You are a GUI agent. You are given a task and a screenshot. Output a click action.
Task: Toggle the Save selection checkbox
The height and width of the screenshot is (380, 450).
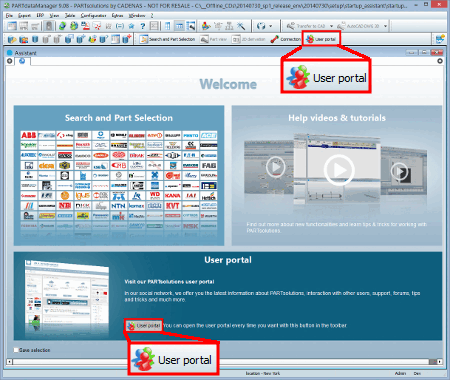click(x=16, y=350)
